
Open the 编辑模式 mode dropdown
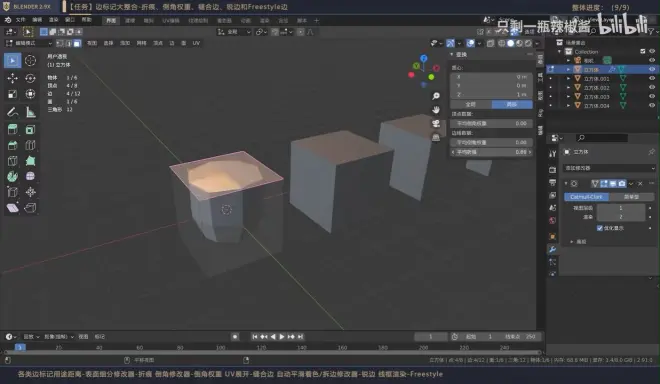(x=29, y=43)
